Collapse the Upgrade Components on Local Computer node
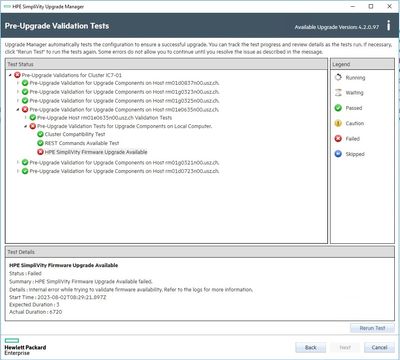The width and height of the screenshot is (400, 360). click(26, 126)
